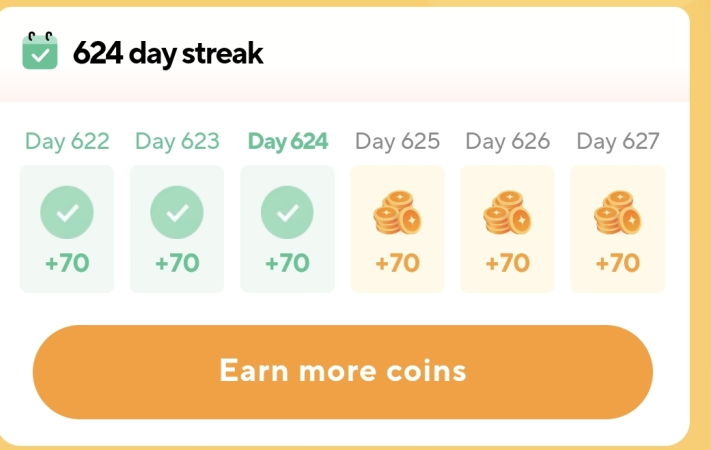The height and width of the screenshot is (450, 711).
Task: Tap the Day 627 coin stack icon
Action: 618,212
